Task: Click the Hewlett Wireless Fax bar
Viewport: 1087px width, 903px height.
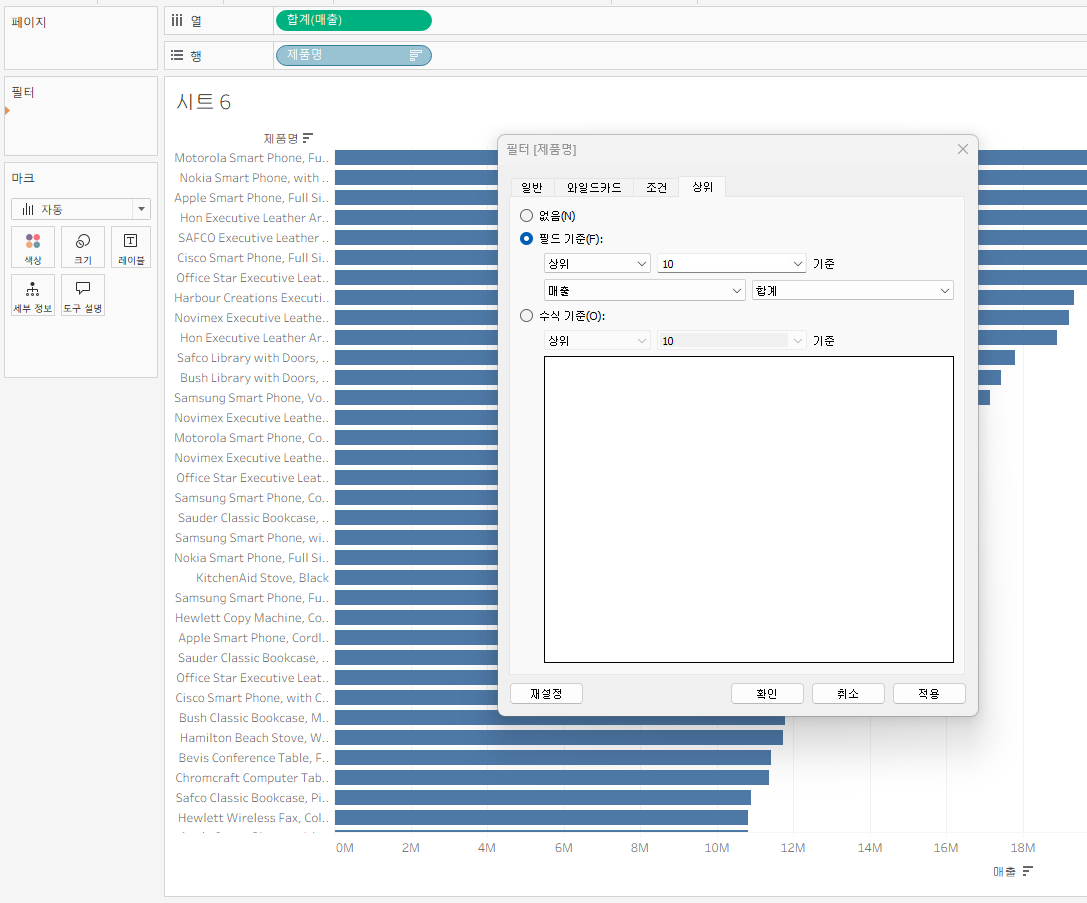Action: pyautogui.click(x=541, y=818)
